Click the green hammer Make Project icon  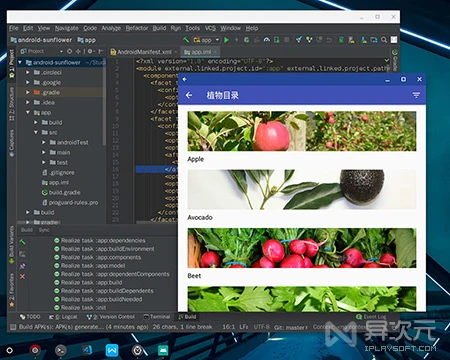[x=186, y=40]
